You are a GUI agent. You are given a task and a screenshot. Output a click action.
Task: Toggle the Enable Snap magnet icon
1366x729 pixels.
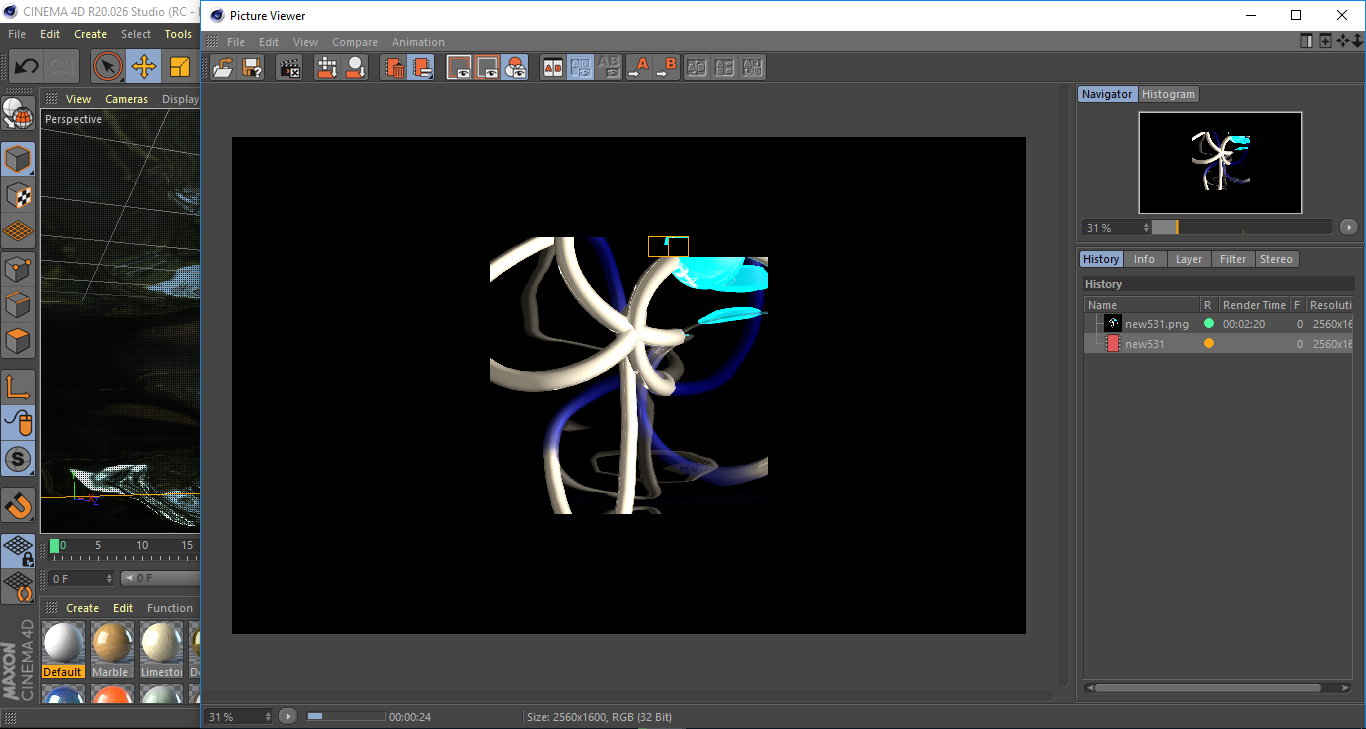point(18,505)
